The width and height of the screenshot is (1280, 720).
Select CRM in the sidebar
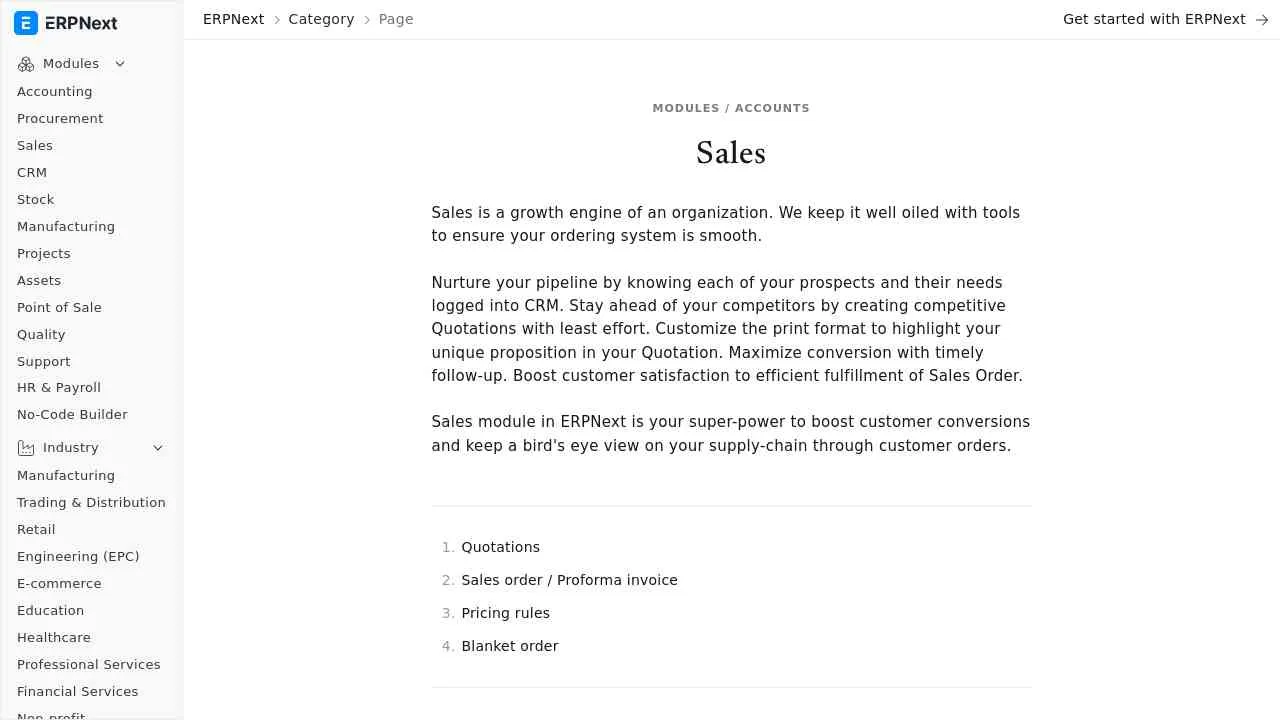pos(32,173)
